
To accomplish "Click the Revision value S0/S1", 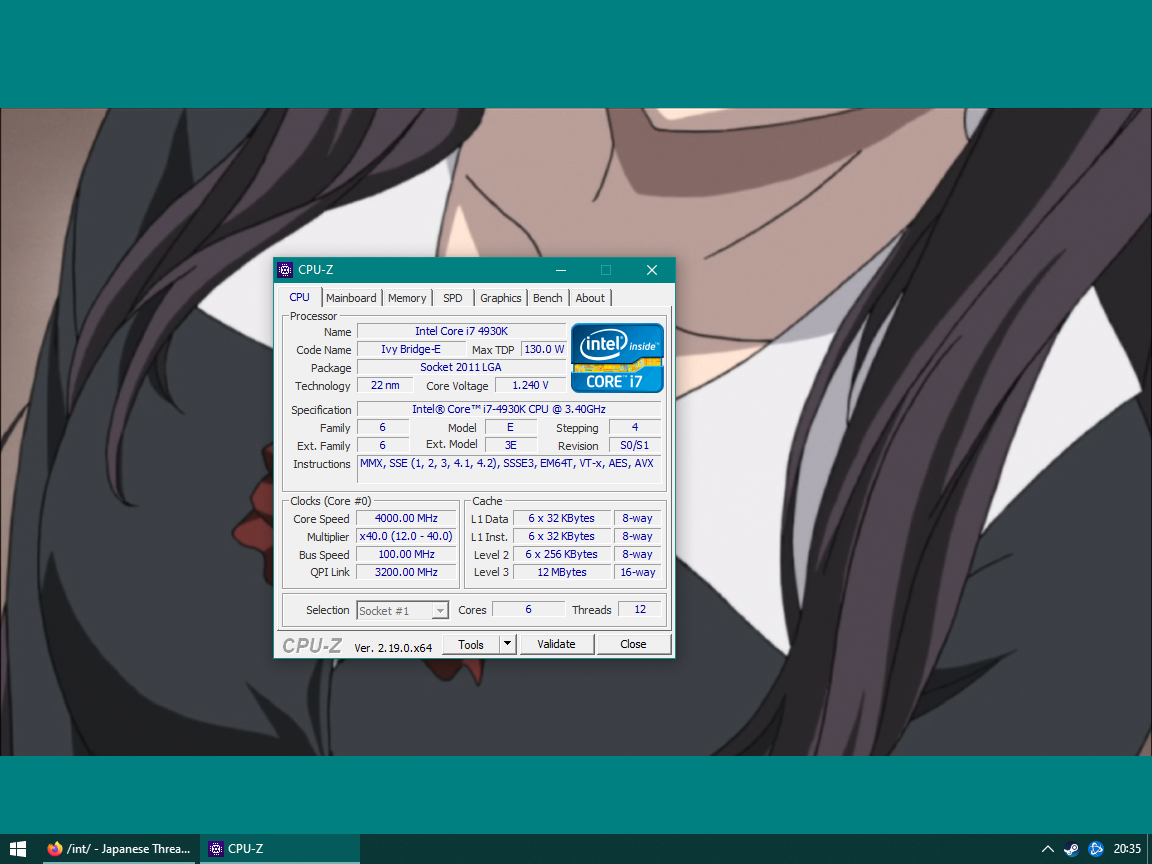I will pyautogui.click(x=635, y=445).
